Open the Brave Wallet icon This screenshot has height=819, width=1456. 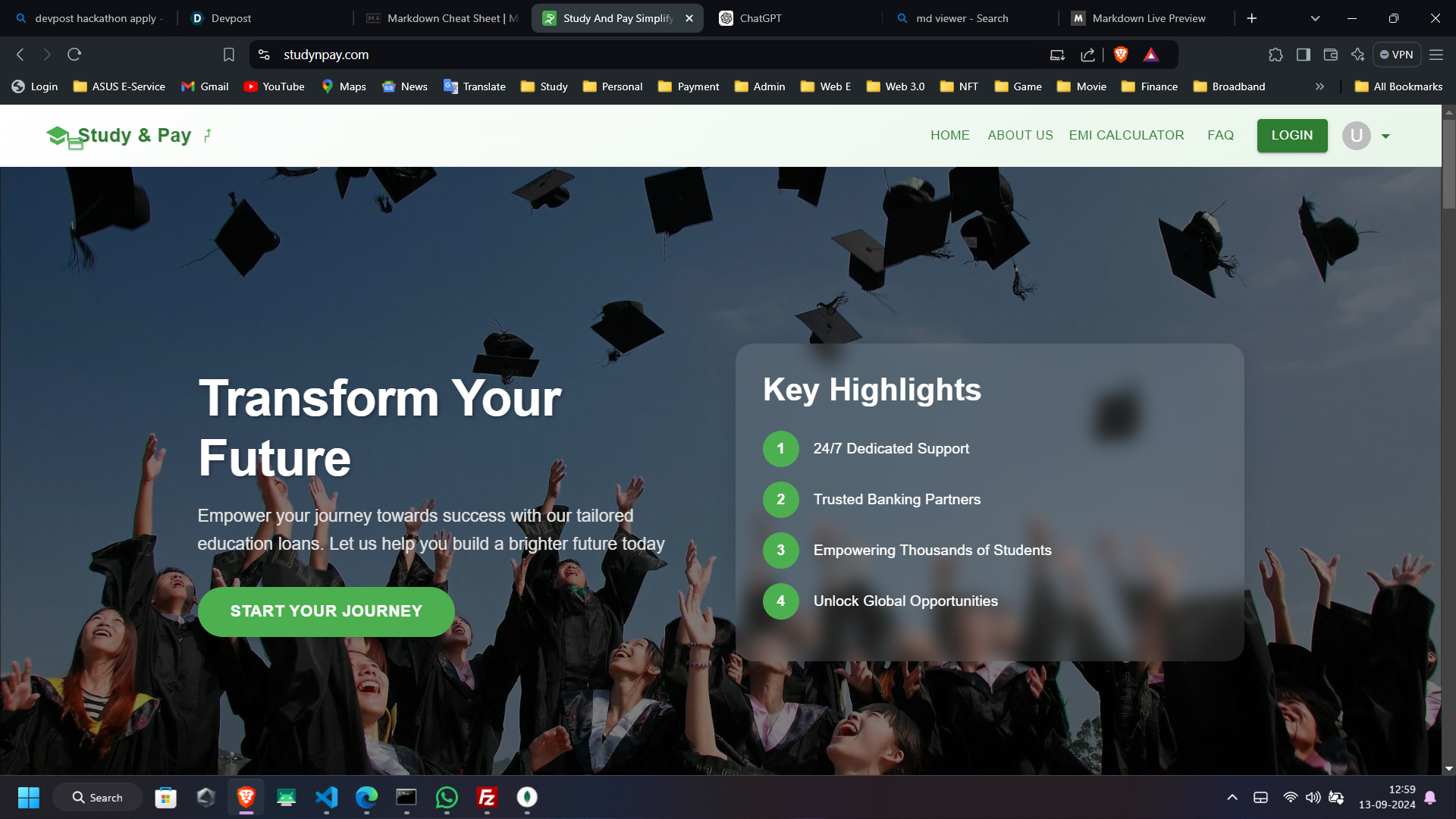(1330, 55)
